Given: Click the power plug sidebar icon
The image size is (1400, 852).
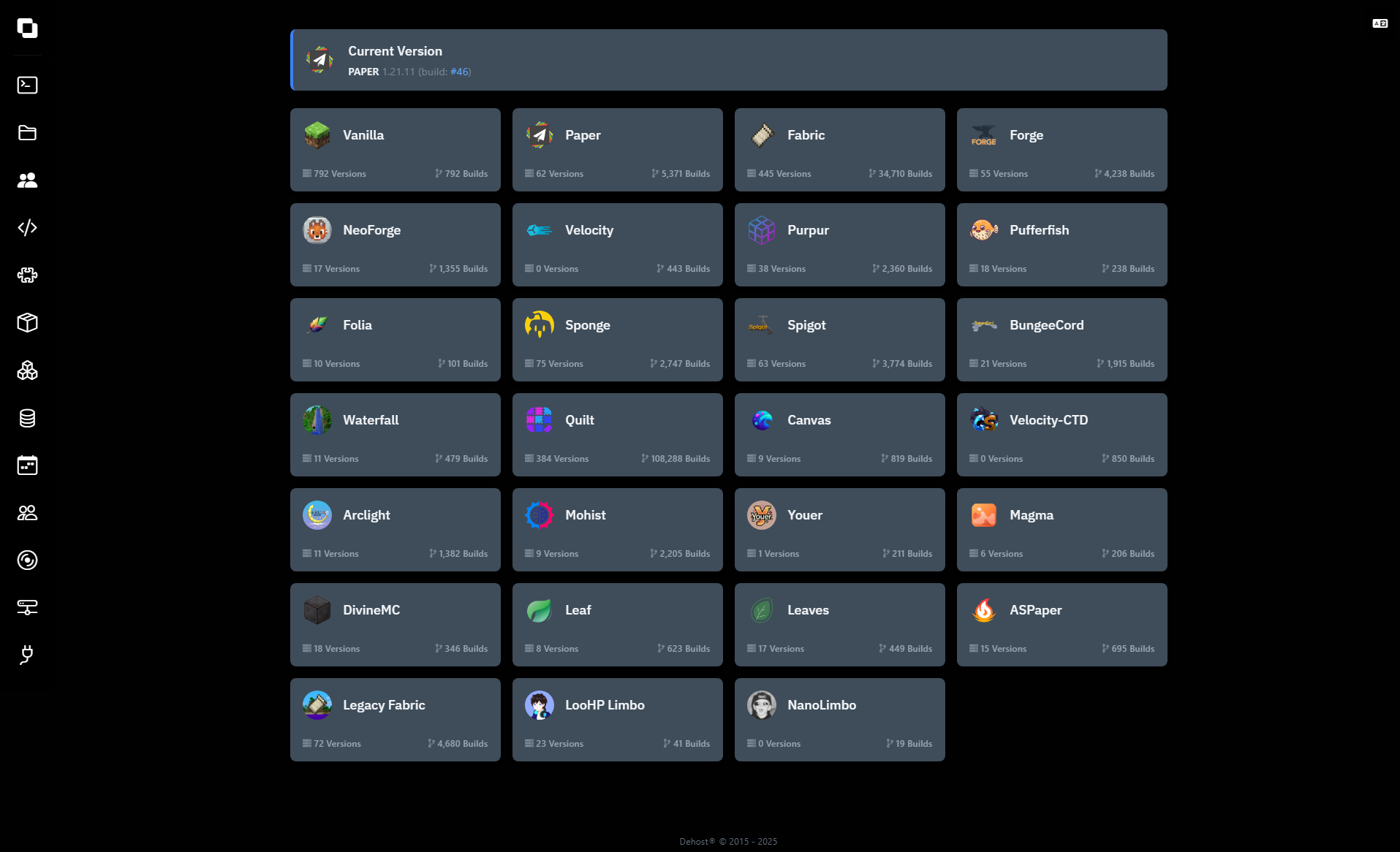Looking at the screenshot, I should [x=27, y=655].
